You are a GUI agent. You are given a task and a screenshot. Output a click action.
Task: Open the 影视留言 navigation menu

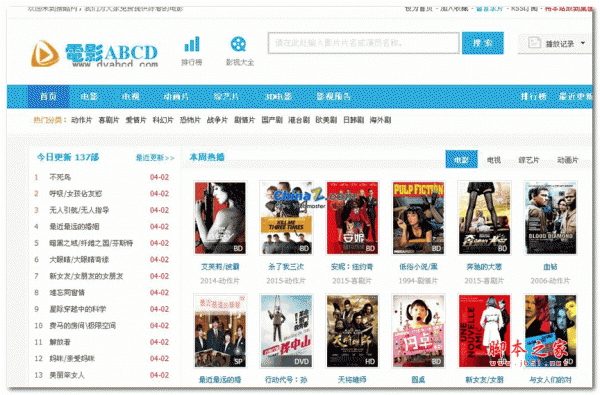[333, 96]
